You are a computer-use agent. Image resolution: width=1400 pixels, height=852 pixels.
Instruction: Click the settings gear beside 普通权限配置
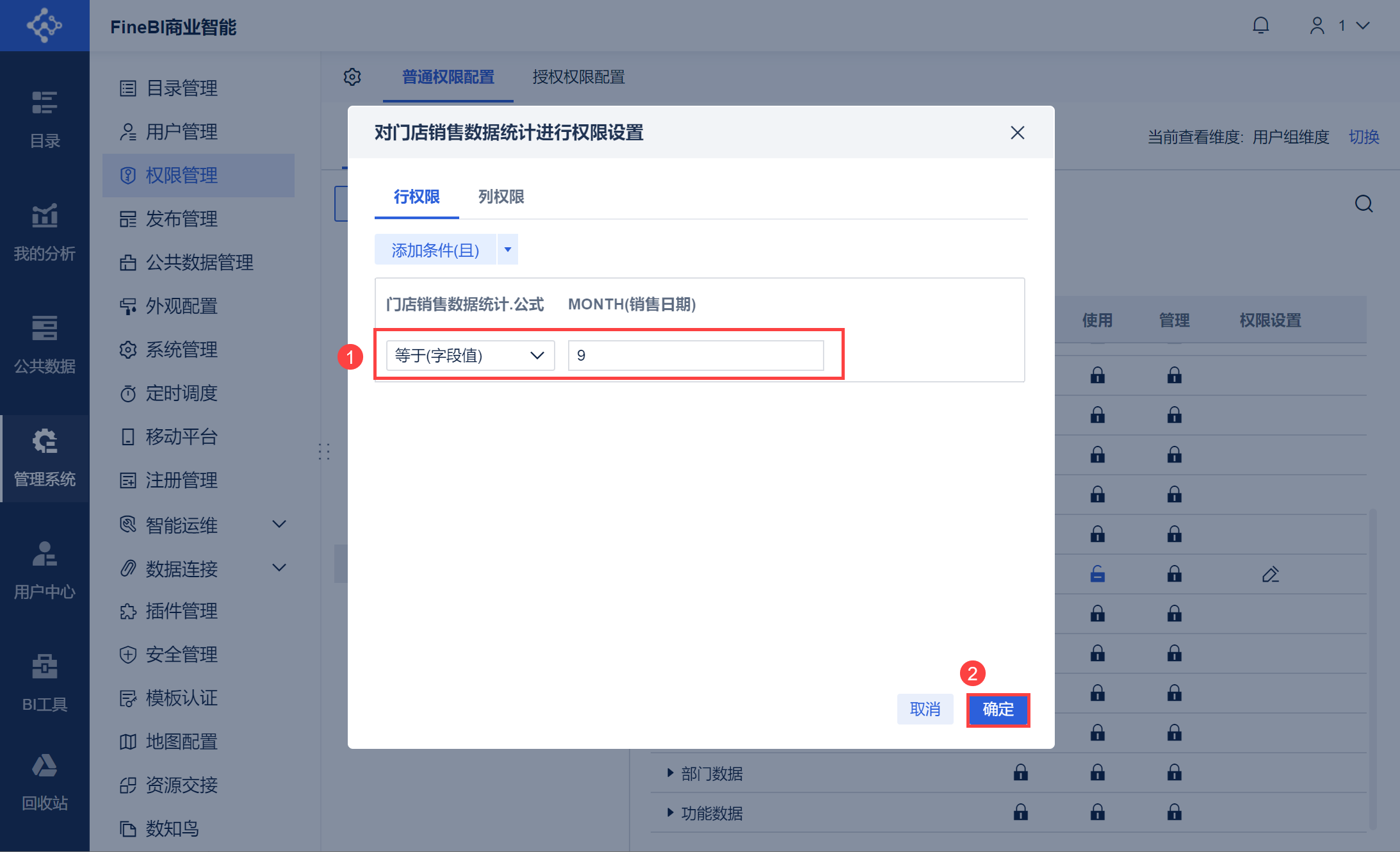point(352,77)
